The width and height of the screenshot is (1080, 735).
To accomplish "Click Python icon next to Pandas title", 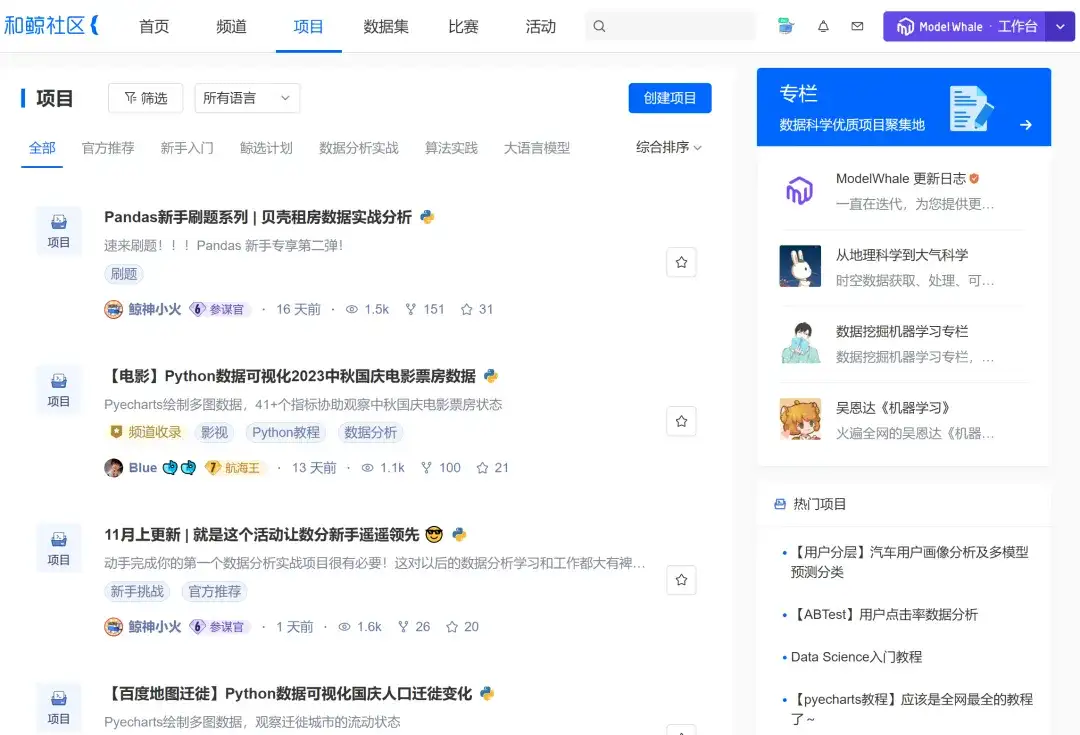I will pos(427,217).
